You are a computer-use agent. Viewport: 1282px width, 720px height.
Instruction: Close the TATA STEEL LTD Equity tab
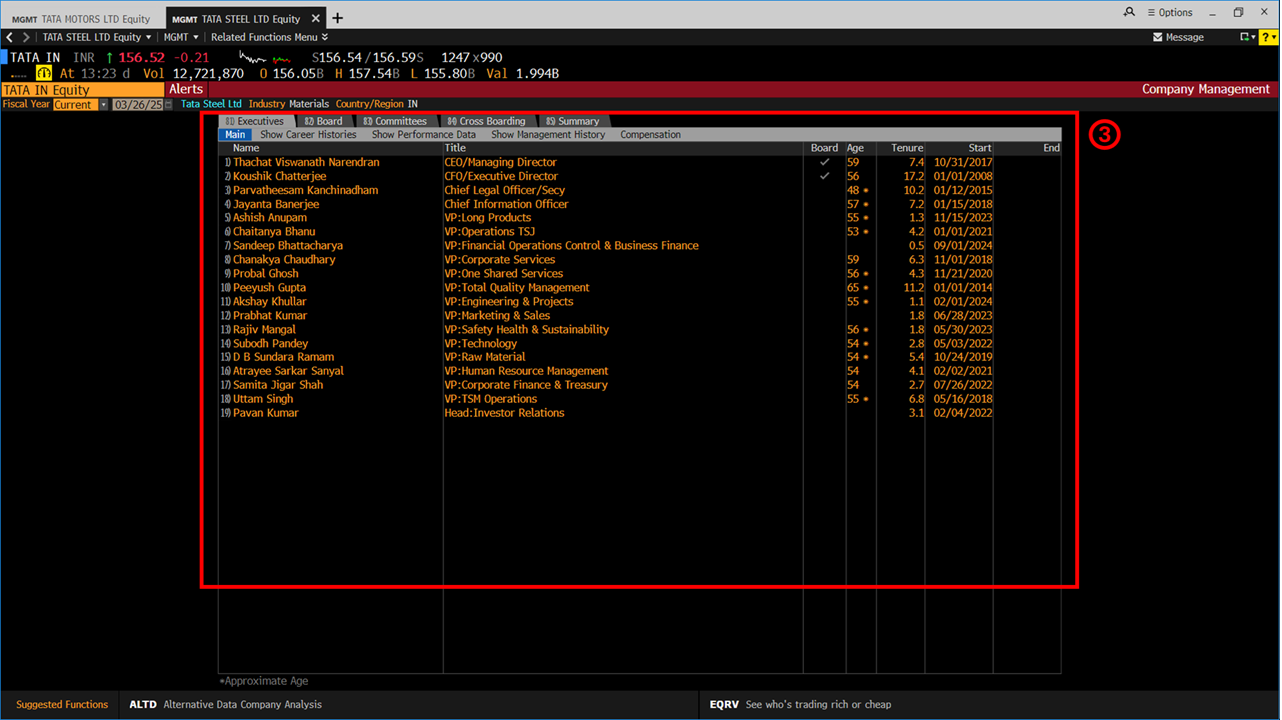[317, 18]
